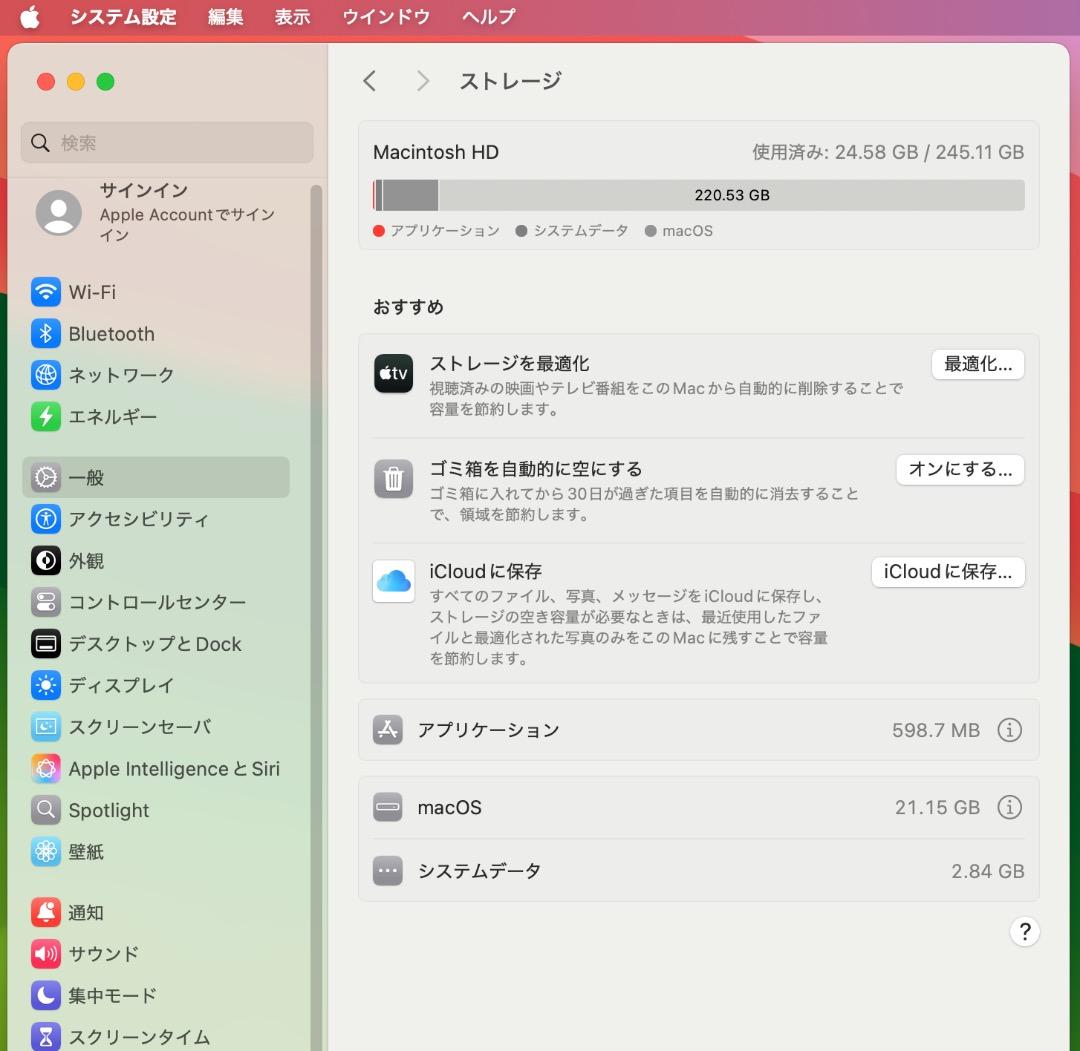Open Bluetooth settings
This screenshot has width=1080, height=1051.
pos(110,333)
